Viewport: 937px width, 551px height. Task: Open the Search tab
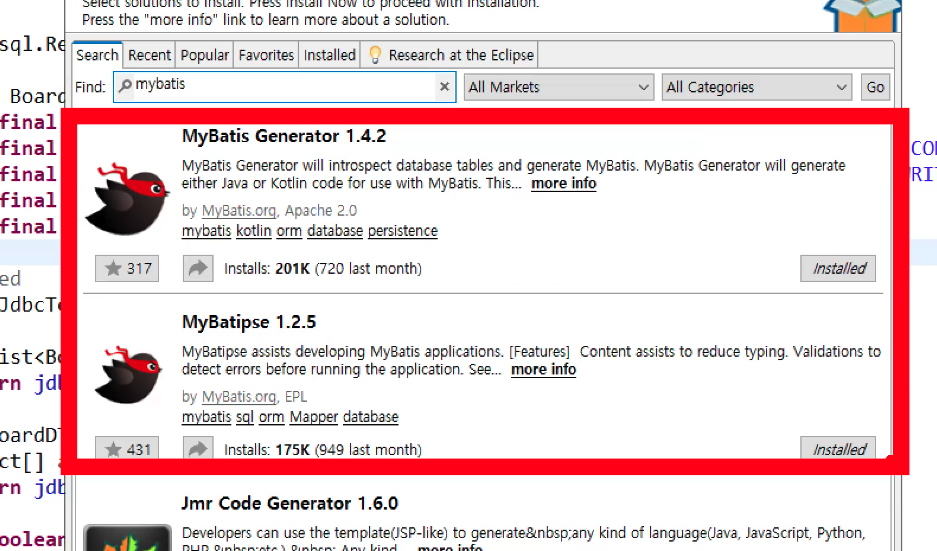[x=97, y=55]
